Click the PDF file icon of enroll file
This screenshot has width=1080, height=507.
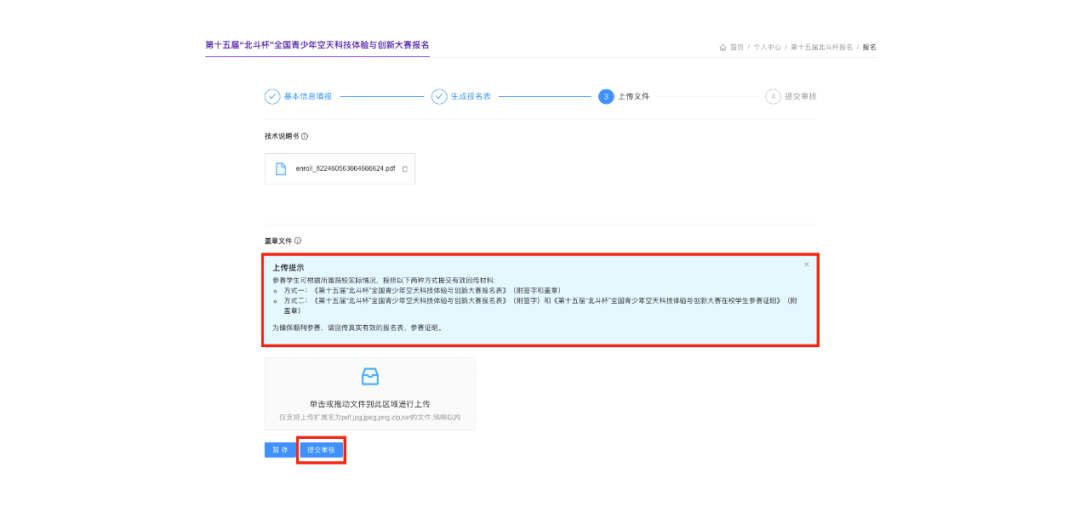280,169
